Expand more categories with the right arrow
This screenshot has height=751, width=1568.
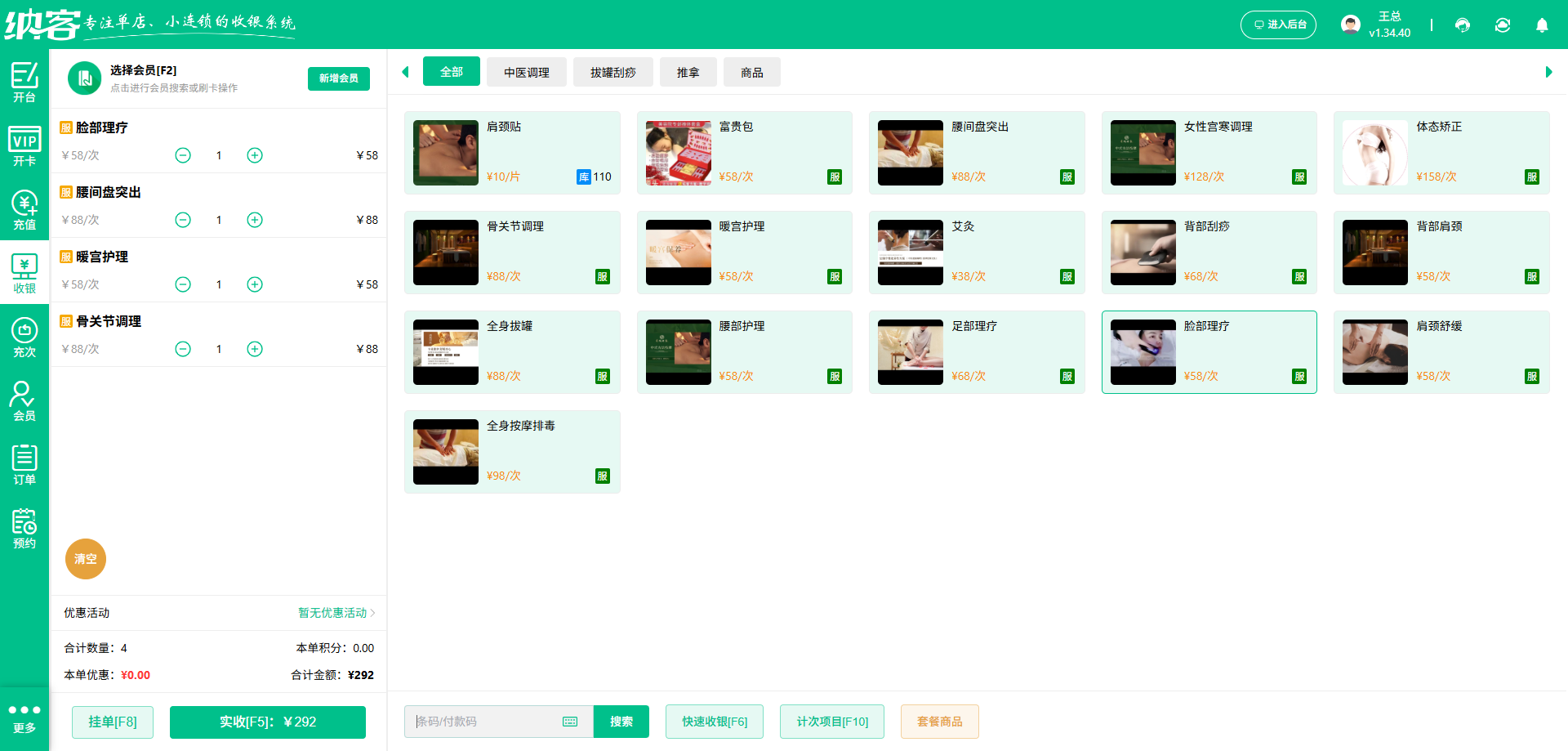(x=1548, y=72)
